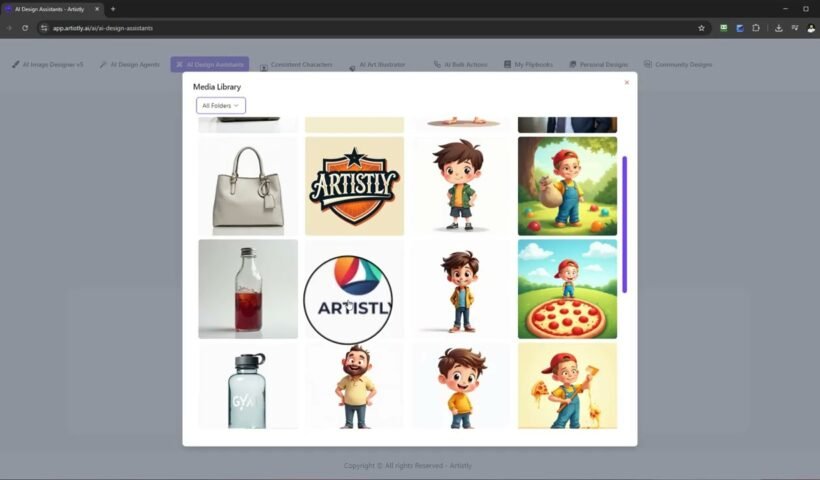Open the AI Art Illustrator tab

[x=378, y=65]
